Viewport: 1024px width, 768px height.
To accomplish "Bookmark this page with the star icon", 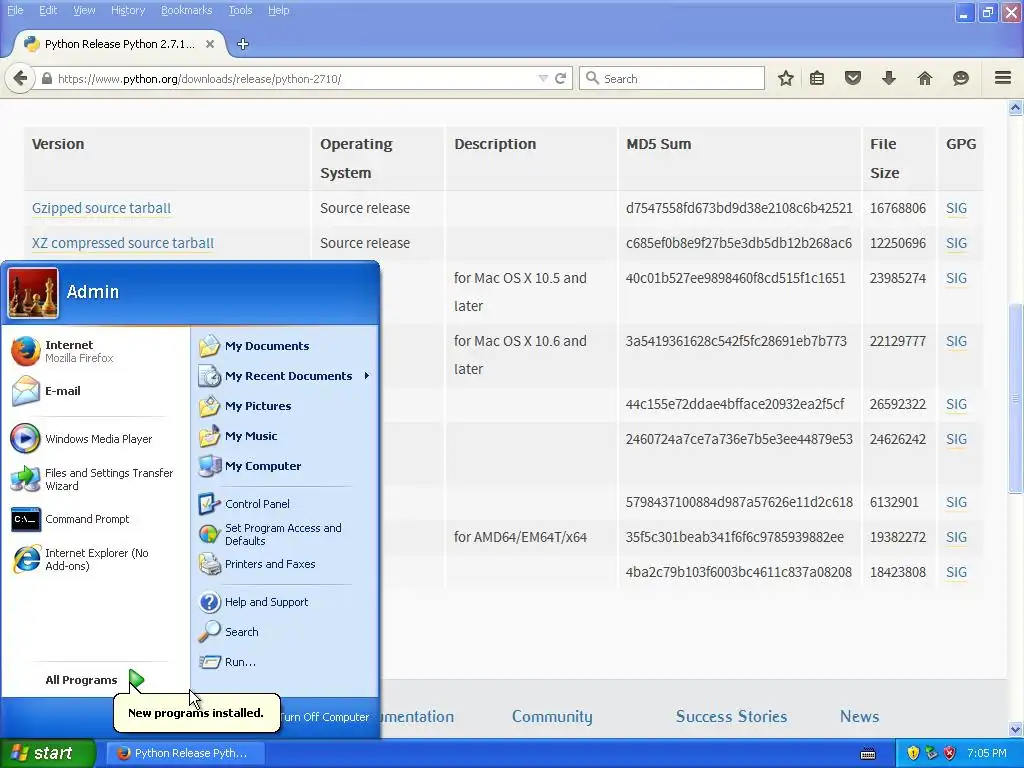I will point(786,78).
